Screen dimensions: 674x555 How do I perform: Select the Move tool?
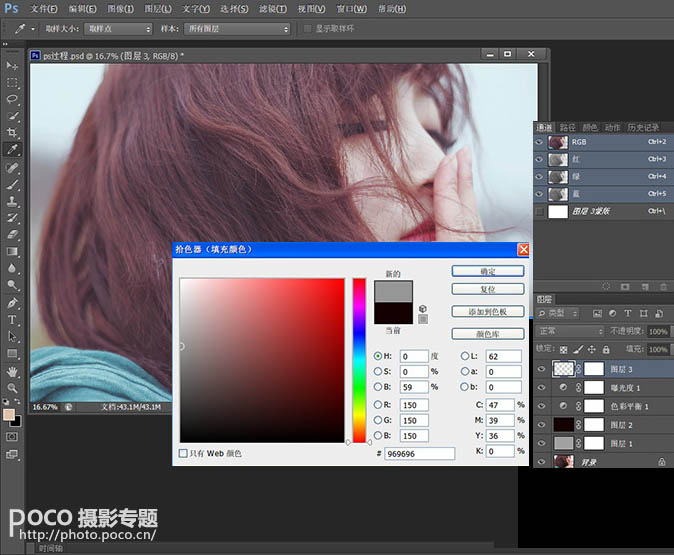13,65
